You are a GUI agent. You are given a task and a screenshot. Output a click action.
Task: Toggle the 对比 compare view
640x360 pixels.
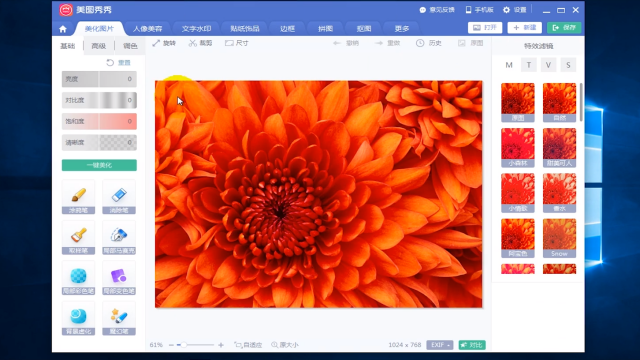pos(472,345)
